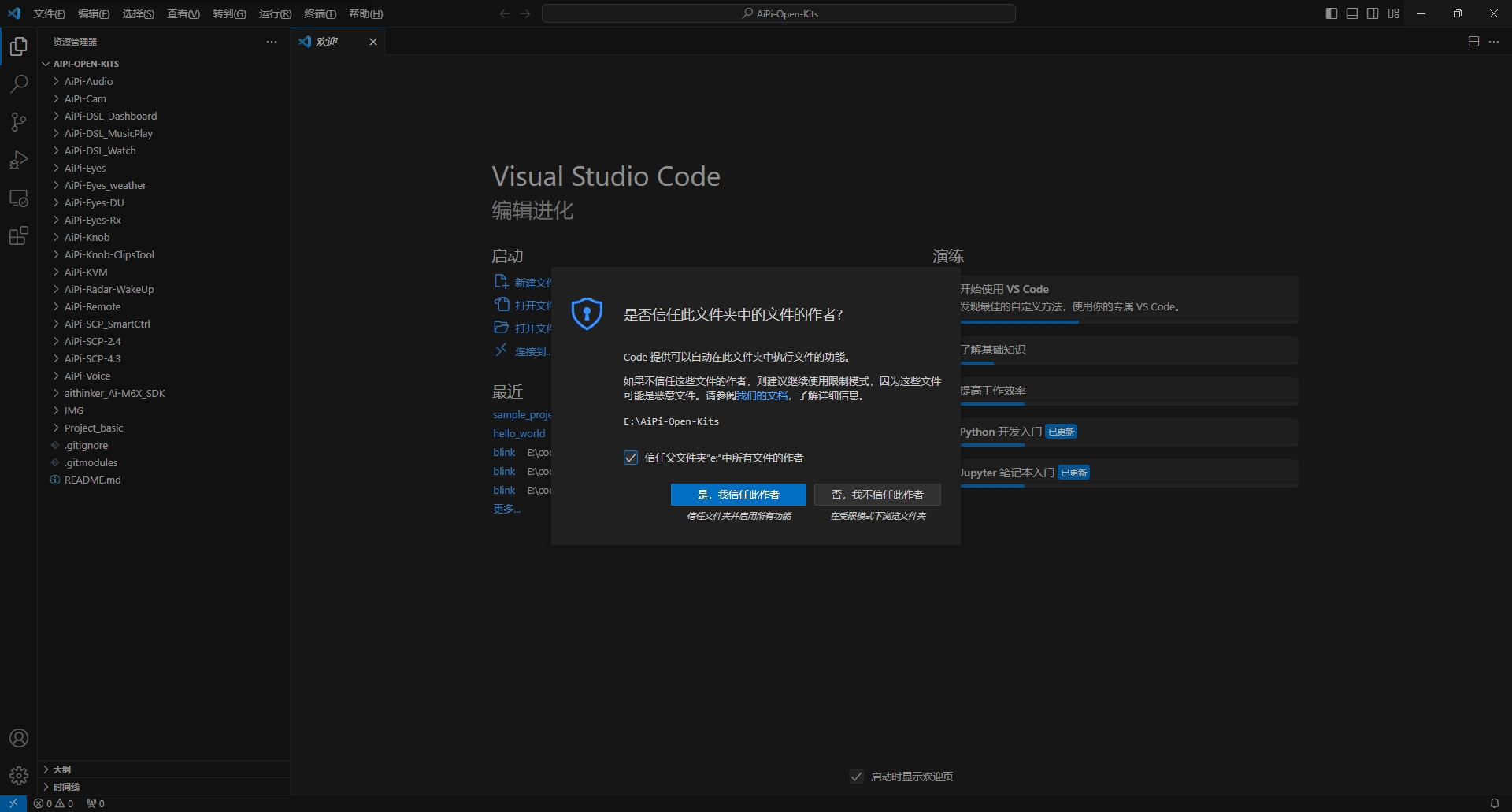Split the editor with layout icon
This screenshot has height=812, width=1512.
point(1473,42)
